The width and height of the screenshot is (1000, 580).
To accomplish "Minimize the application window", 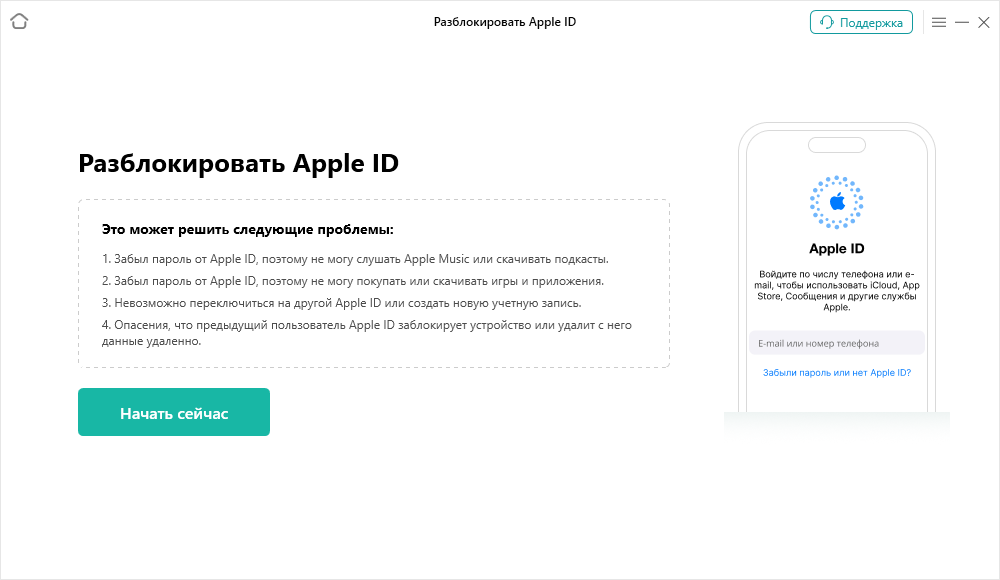I will [x=962, y=22].
